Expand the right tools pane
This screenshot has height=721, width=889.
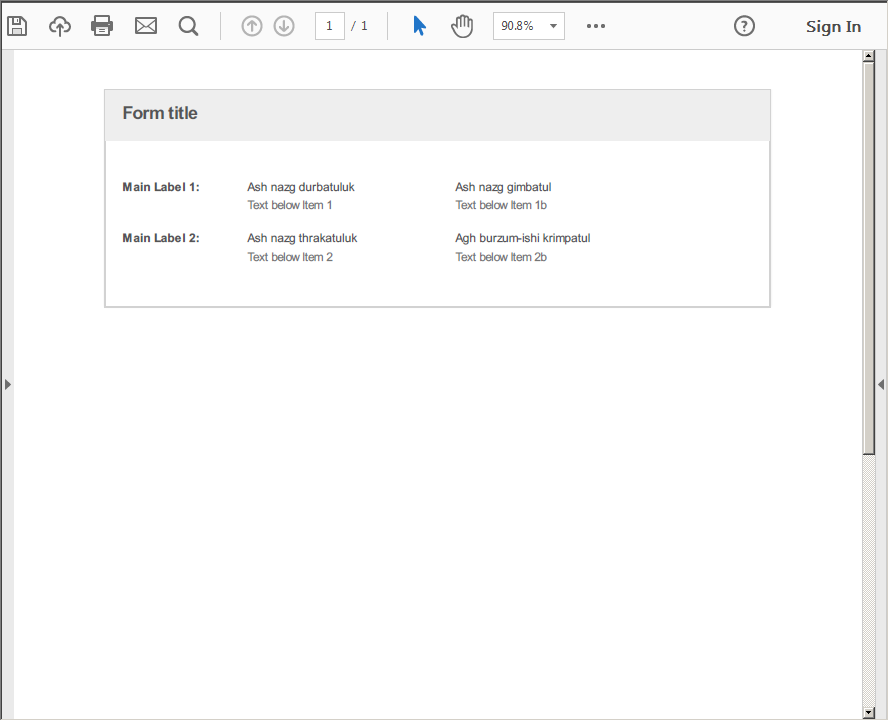881,384
